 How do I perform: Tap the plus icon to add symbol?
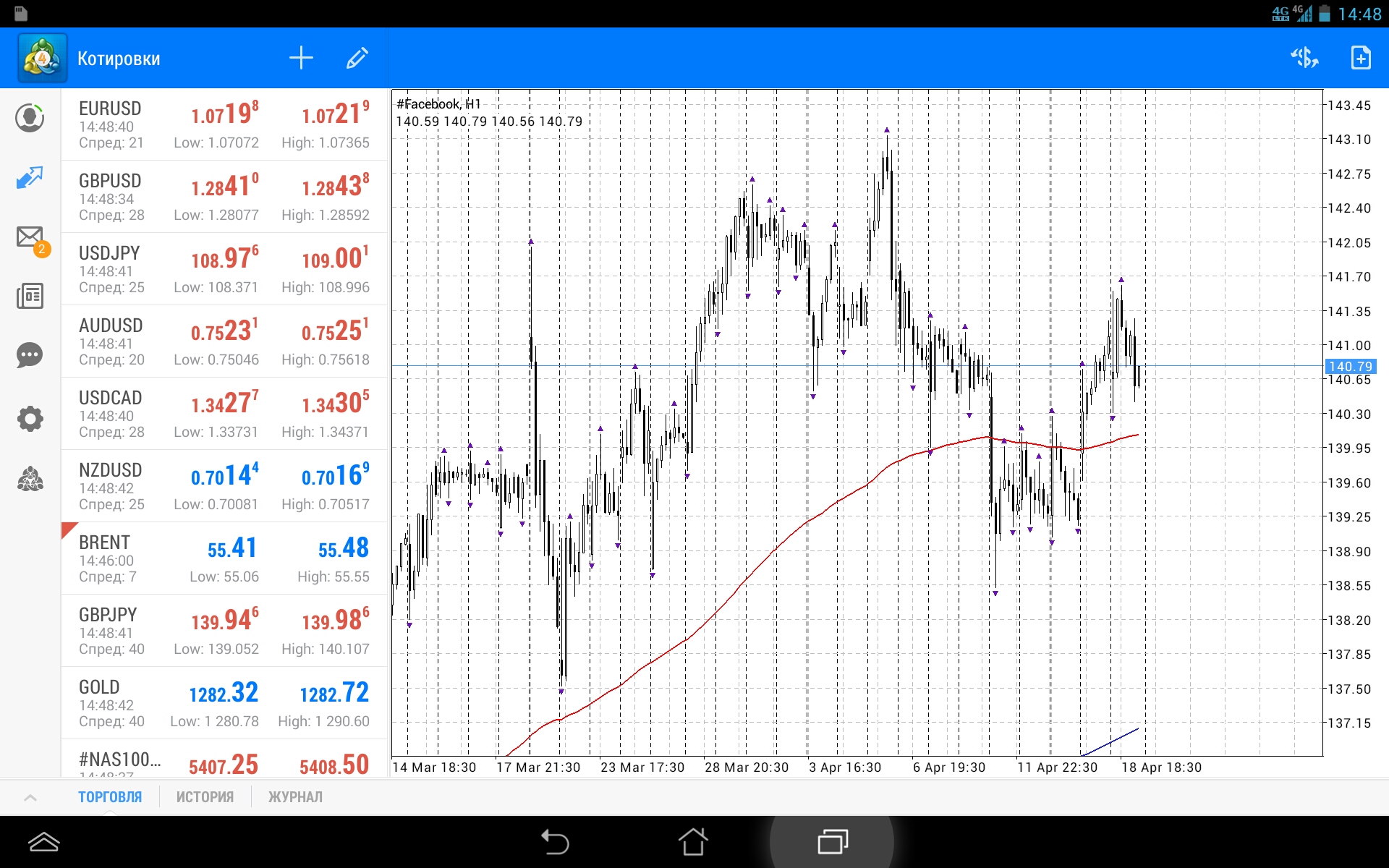click(301, 58)
